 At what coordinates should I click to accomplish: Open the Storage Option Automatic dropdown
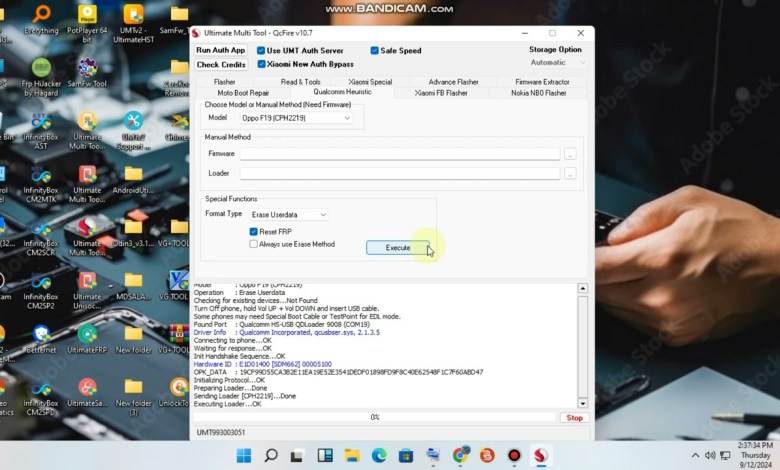click(557, 63)
